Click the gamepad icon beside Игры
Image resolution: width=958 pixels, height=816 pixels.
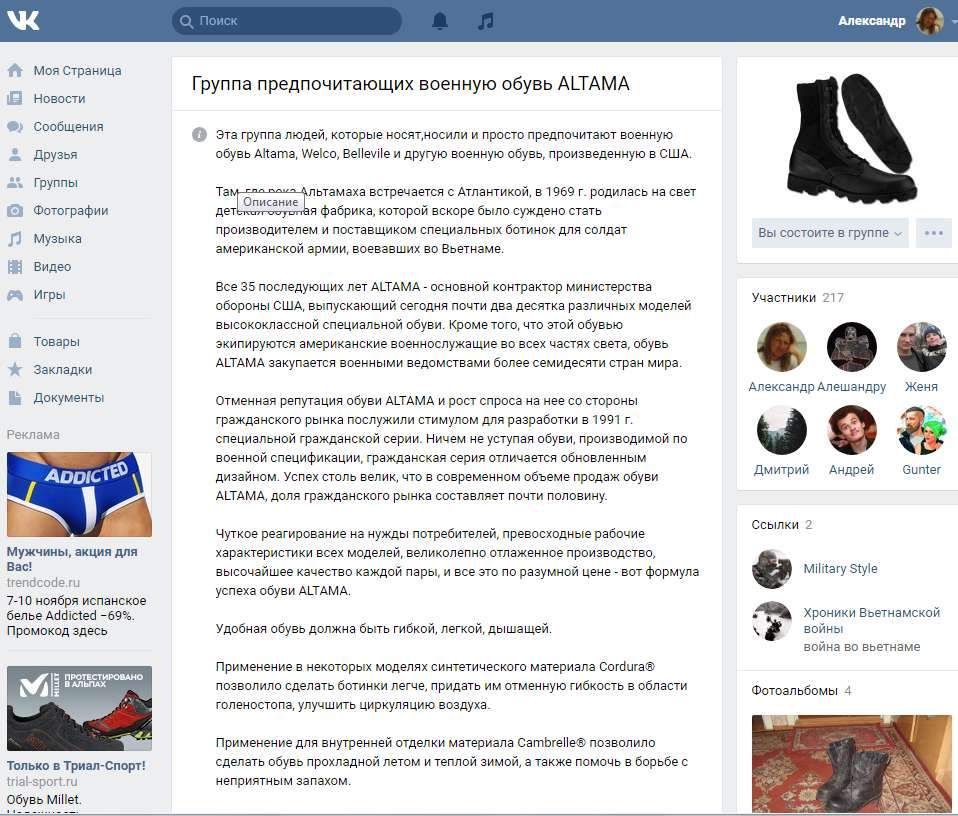point(15,295)
